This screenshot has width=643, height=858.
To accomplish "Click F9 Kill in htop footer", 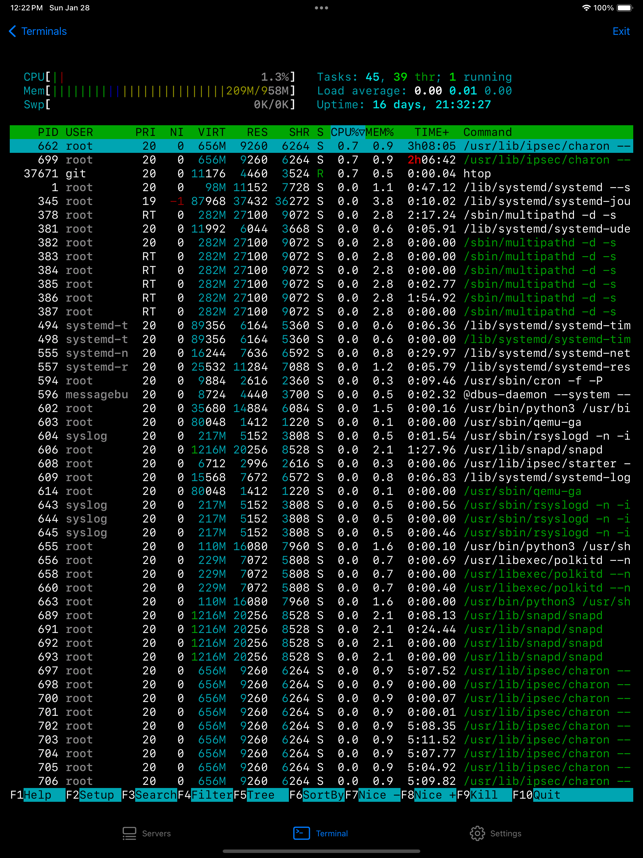I will click(x=484, y=795).
